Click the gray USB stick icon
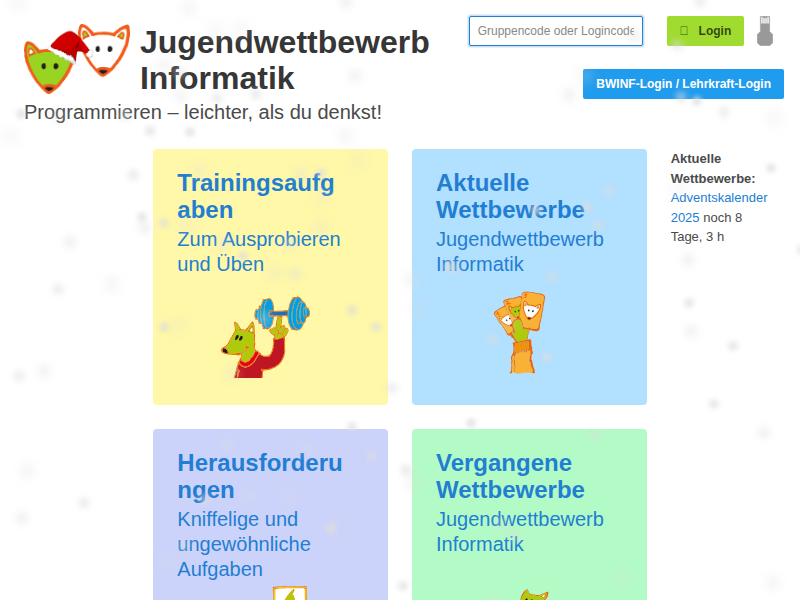Screen dimensions: 800x600 pos(765,31)
